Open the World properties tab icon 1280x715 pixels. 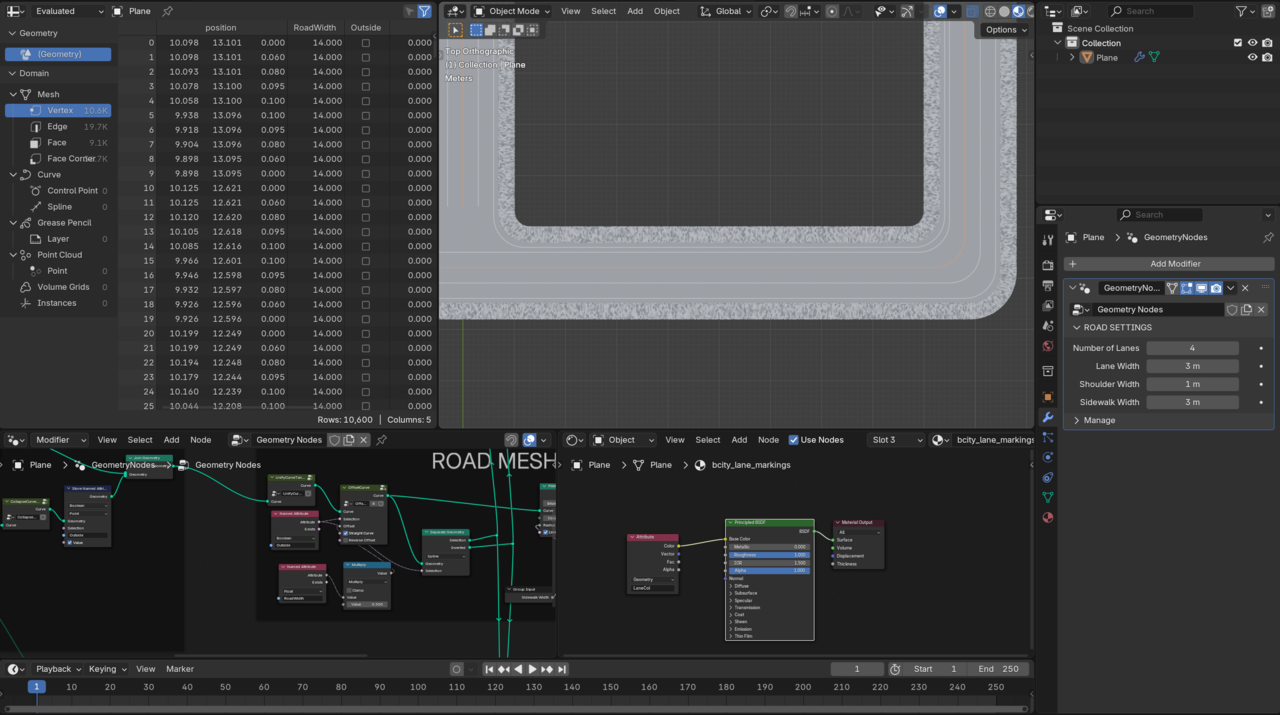click(1048, 346)
